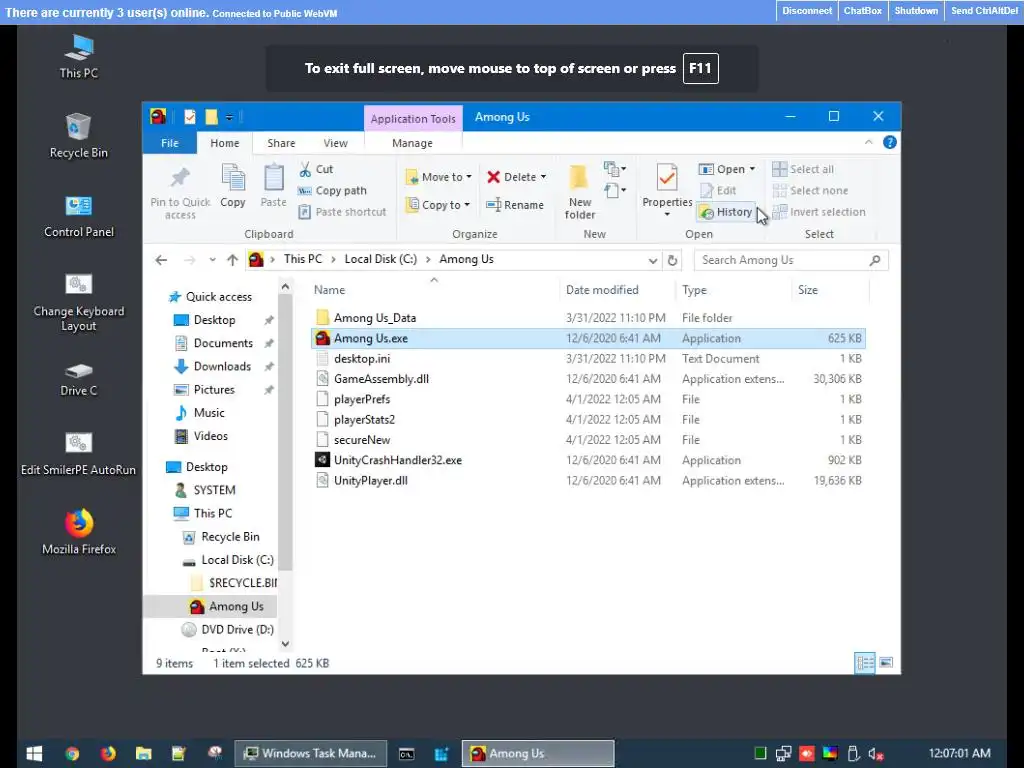Click the Application Tools contextual tab
Viewport: 1024px width, 768px height.
[x=413, y=119]
